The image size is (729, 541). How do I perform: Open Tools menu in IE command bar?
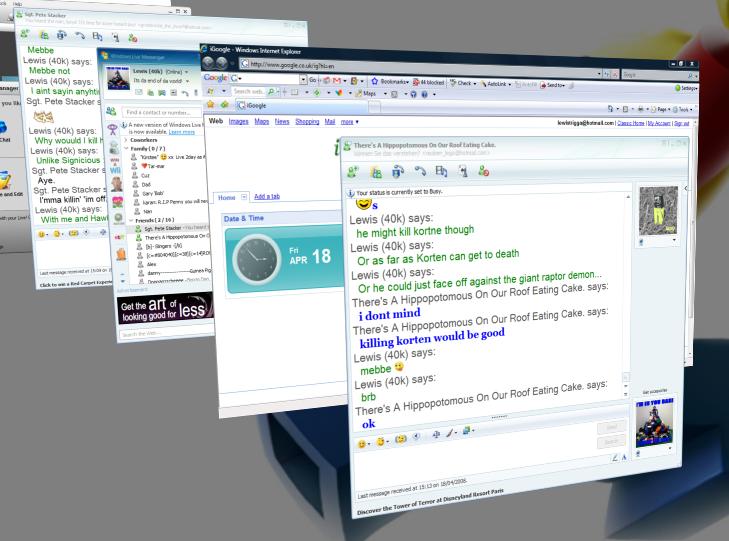click(683, 110)
